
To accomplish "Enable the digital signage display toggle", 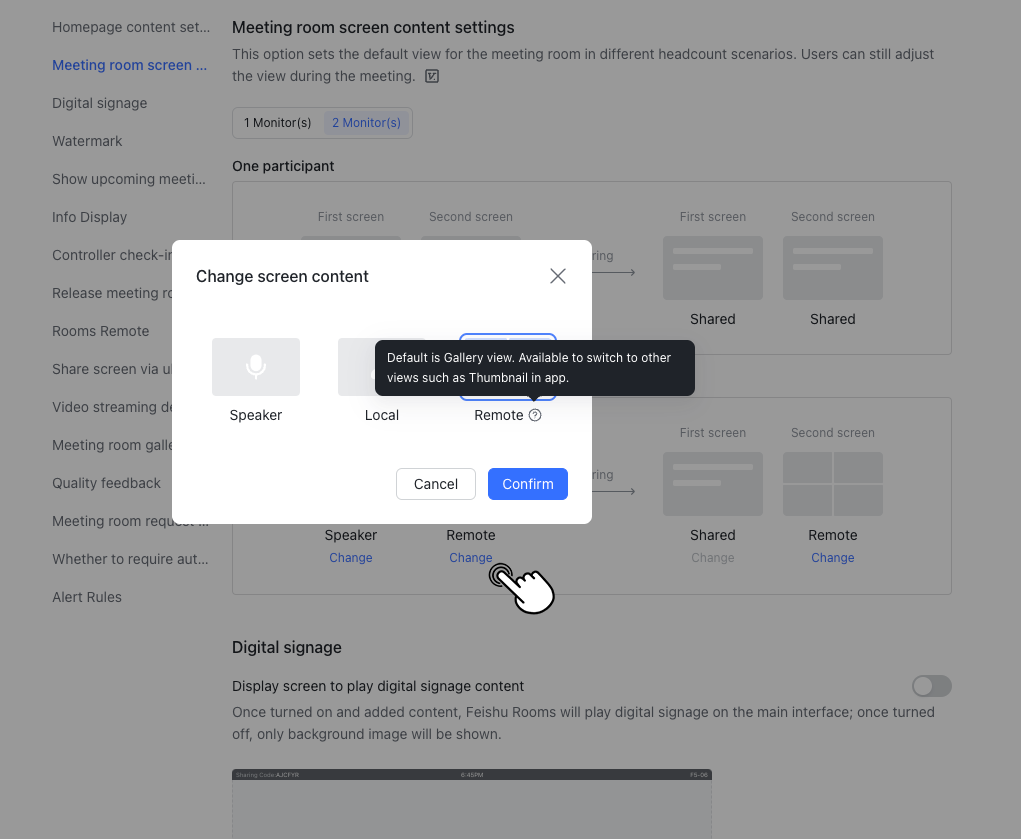I will point(931,686).
